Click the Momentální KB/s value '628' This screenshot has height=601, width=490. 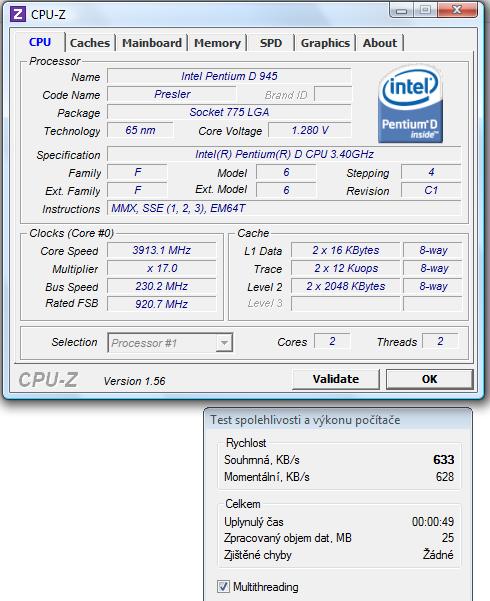(445, 476)
